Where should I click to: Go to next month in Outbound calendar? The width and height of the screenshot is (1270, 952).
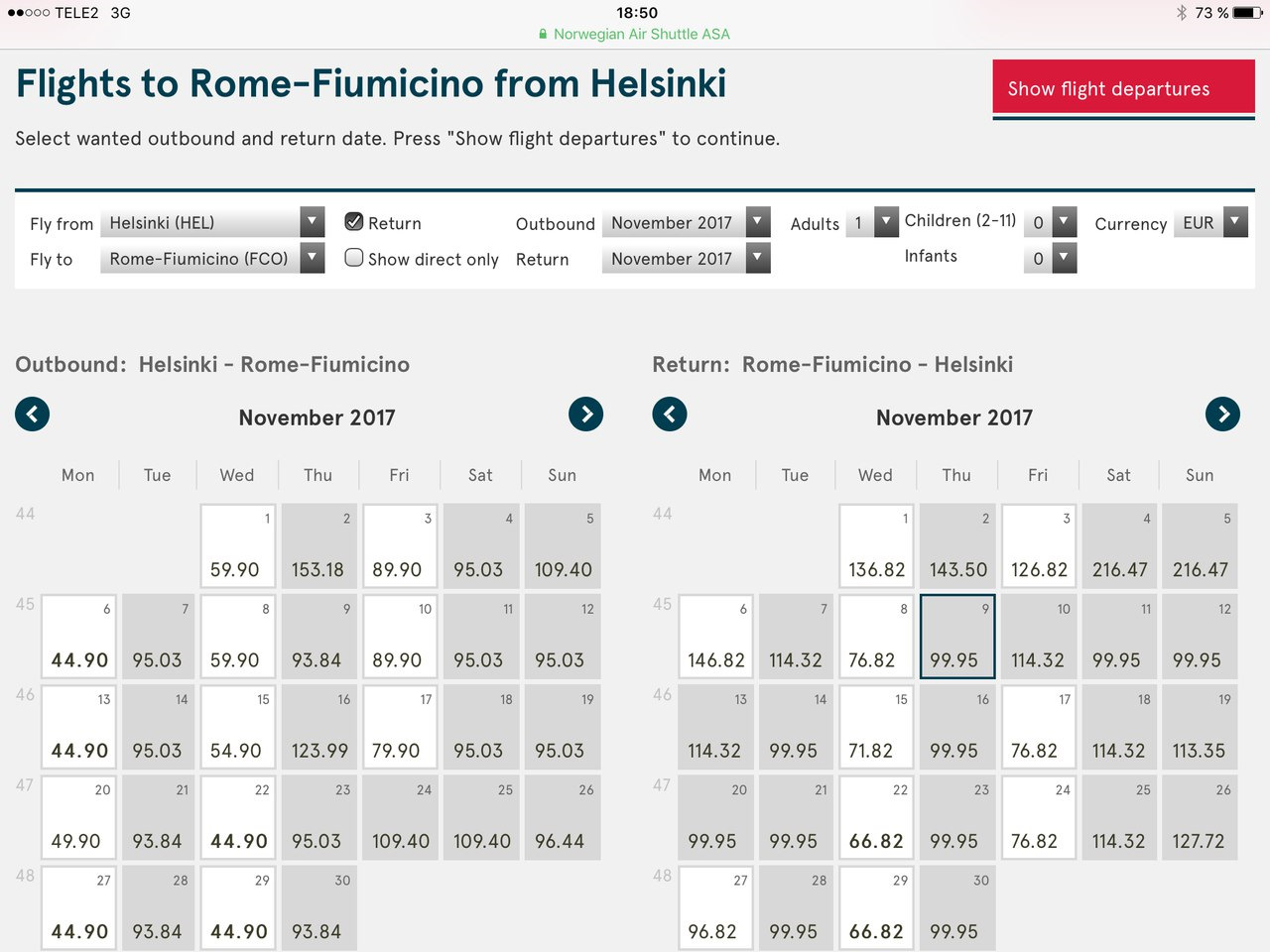[585, 414]
